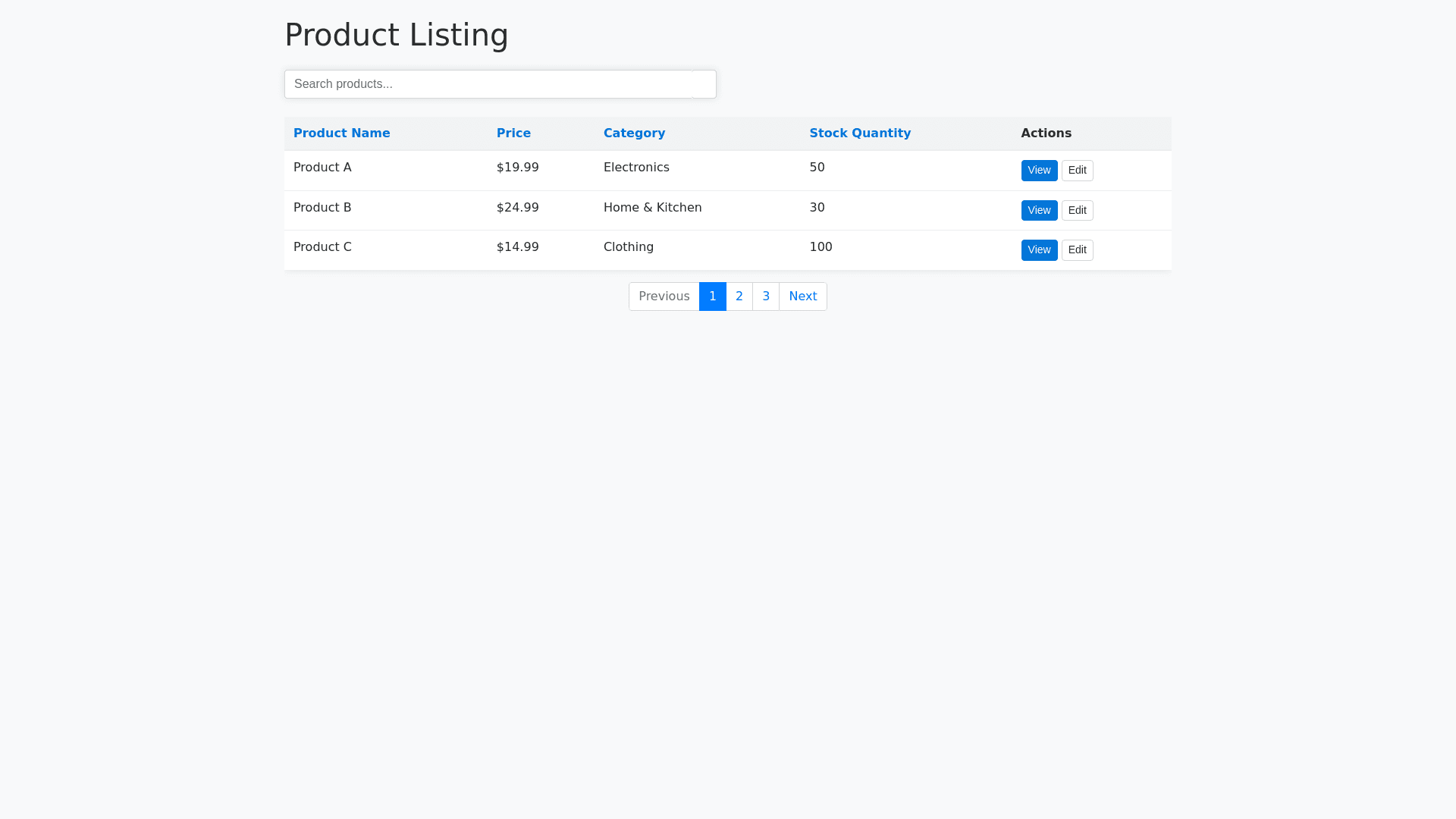Click the Product A name cell
The image size is (1456, 819).
click(x=322, y=168)
